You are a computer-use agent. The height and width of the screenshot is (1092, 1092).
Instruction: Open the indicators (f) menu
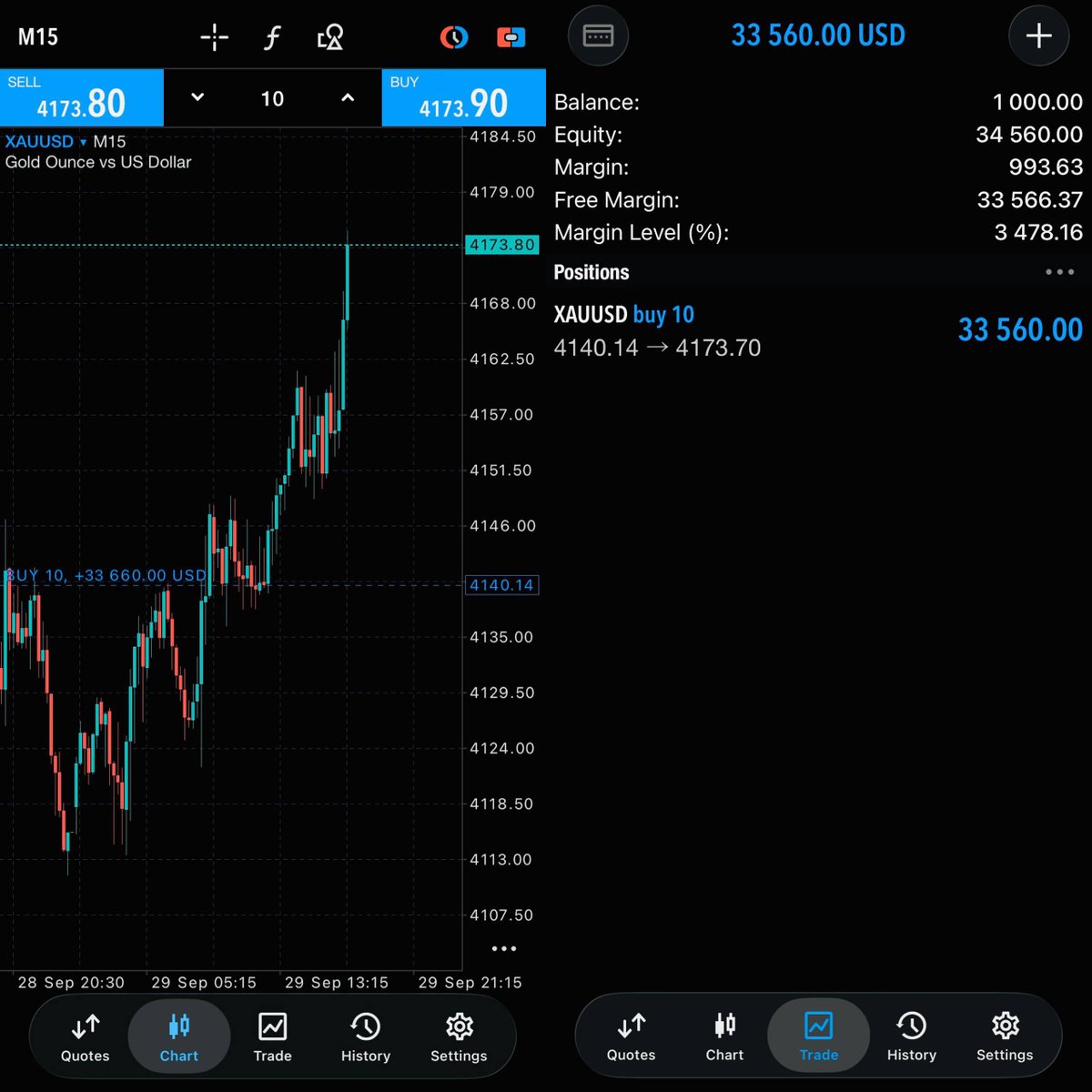(272, 37)
